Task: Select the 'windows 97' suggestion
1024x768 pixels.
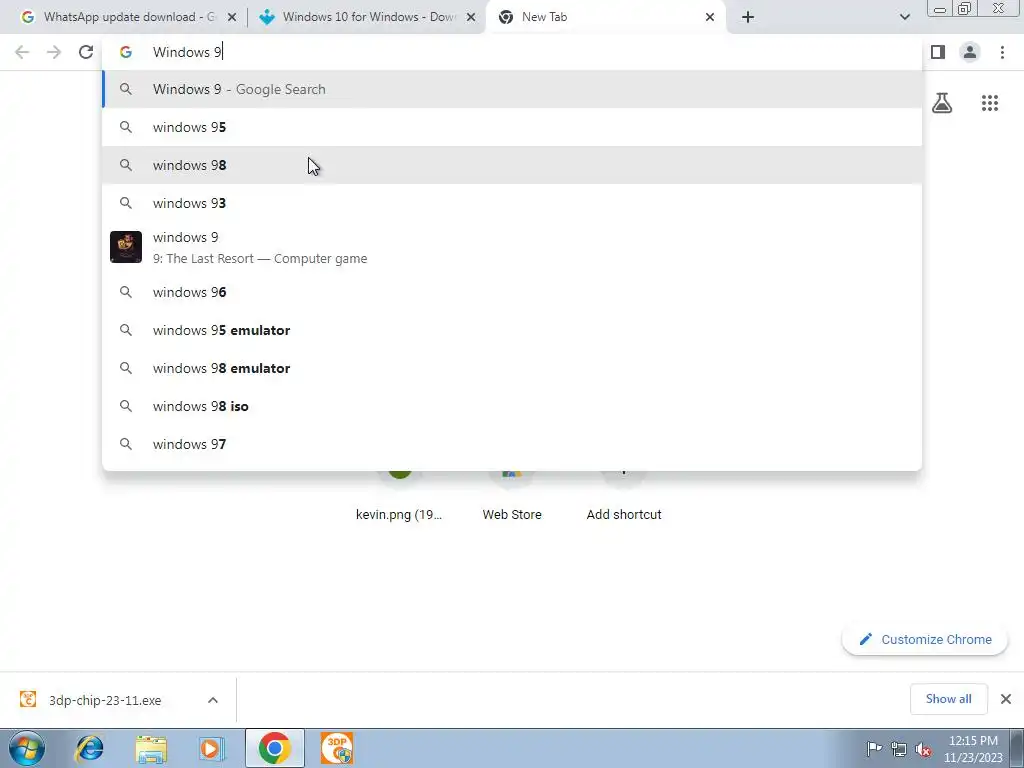Action: click(x=512, y=443)
